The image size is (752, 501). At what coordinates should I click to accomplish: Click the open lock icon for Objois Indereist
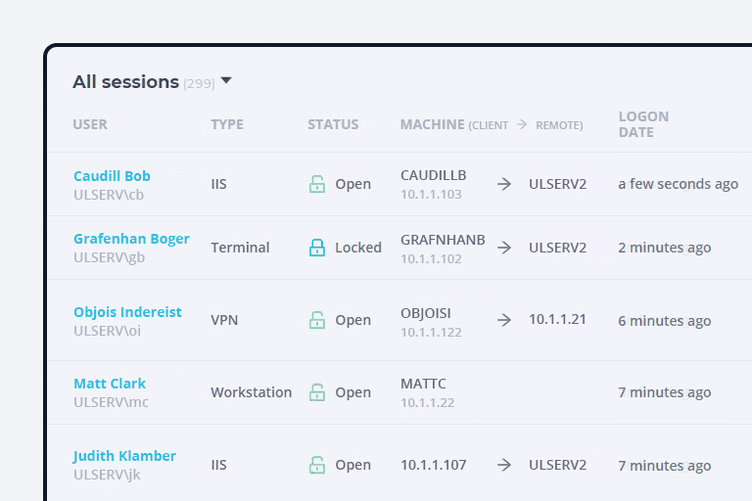317,320
